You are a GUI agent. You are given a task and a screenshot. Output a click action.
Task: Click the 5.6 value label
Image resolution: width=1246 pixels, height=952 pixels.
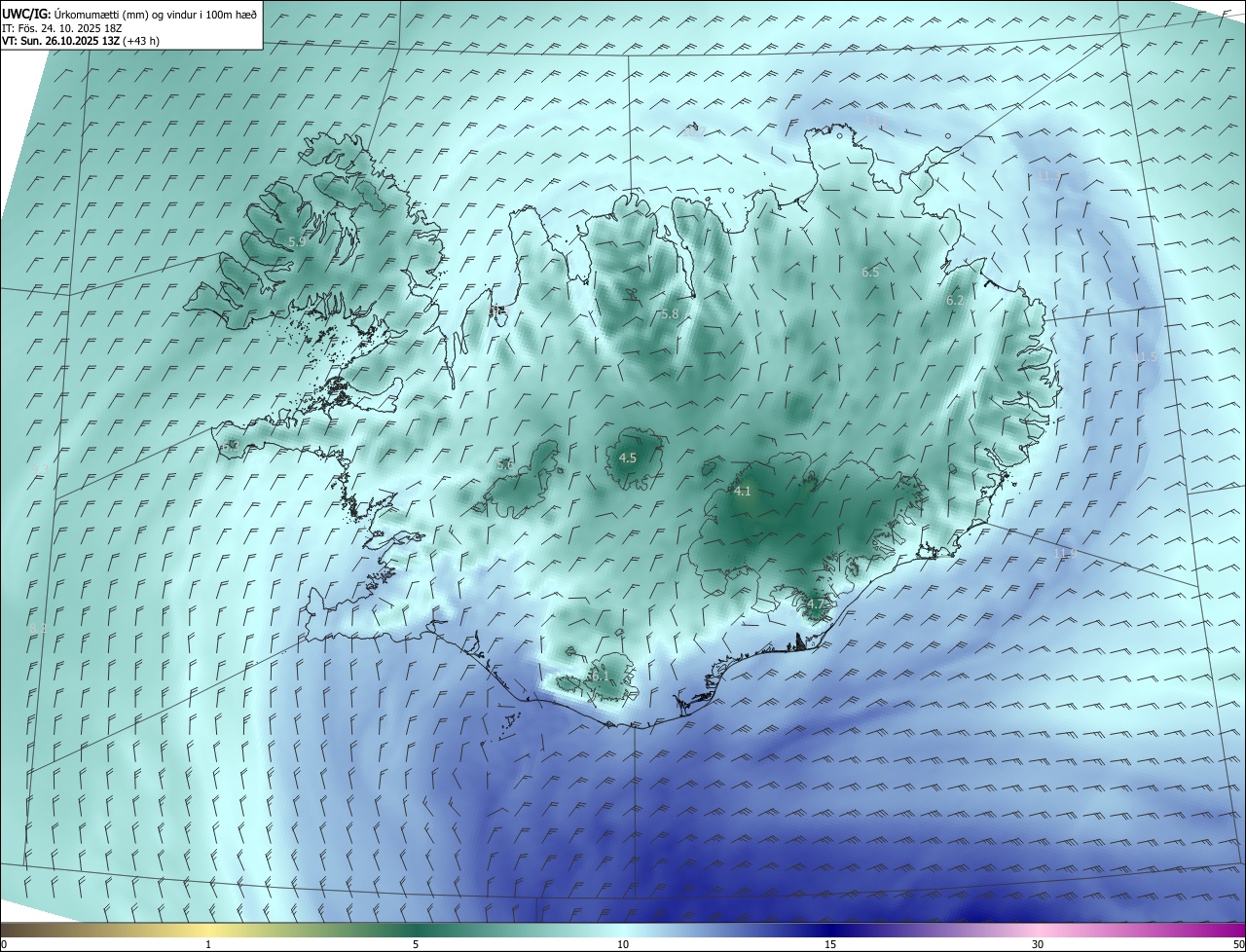(x=505, y=465)
